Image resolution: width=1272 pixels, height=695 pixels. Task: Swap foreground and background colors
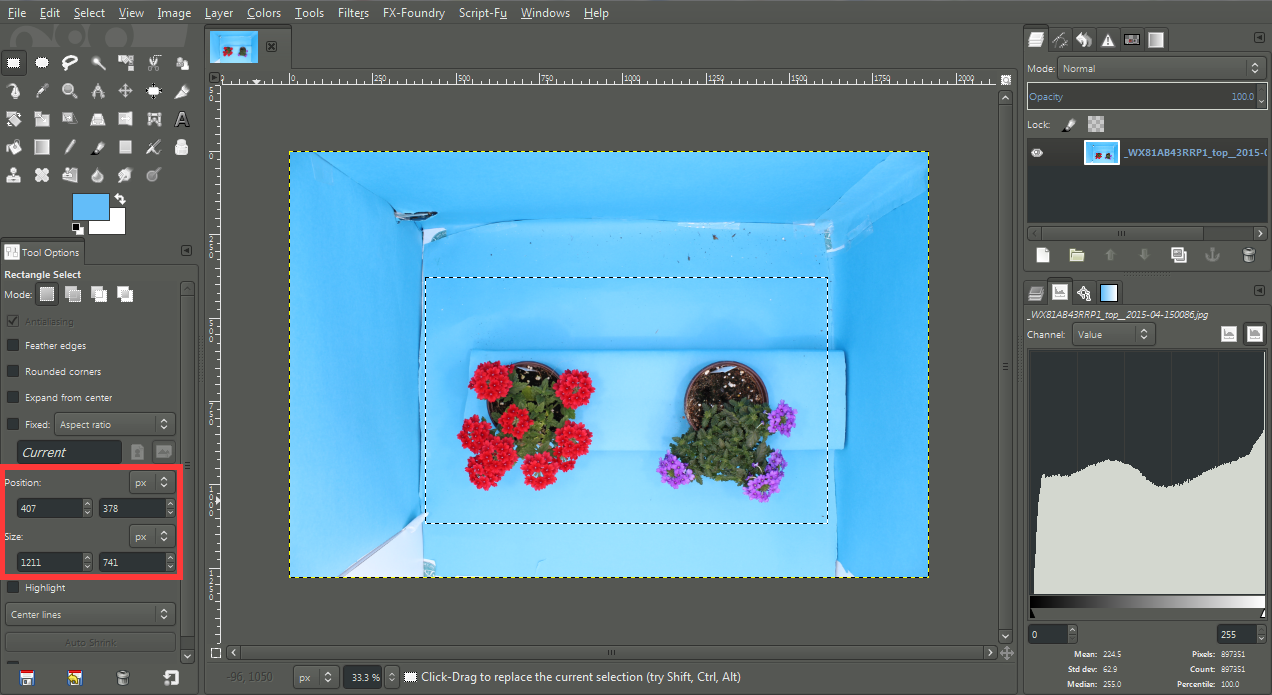click(120, 199)
